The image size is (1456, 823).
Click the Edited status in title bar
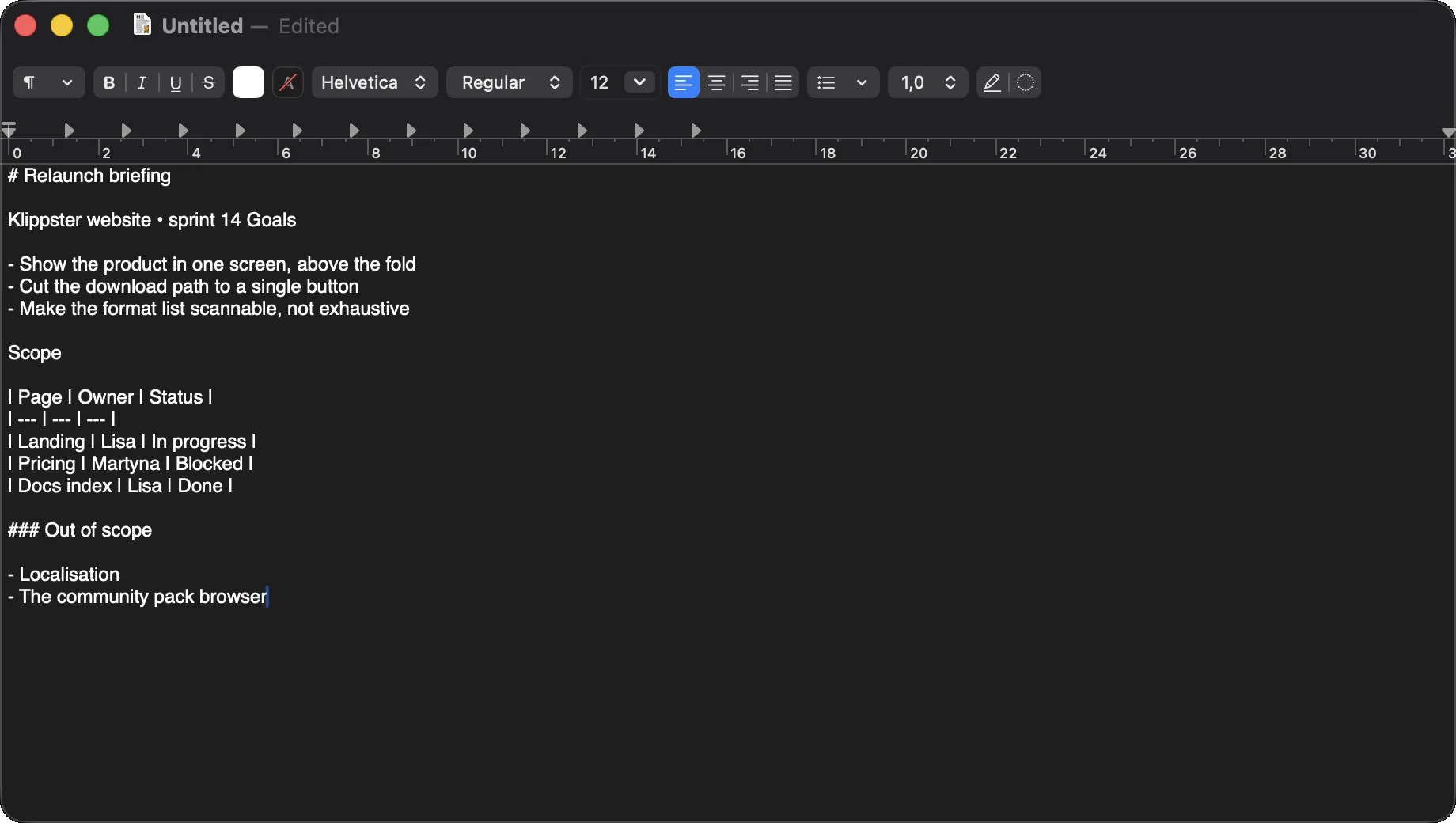click(309, 26)
